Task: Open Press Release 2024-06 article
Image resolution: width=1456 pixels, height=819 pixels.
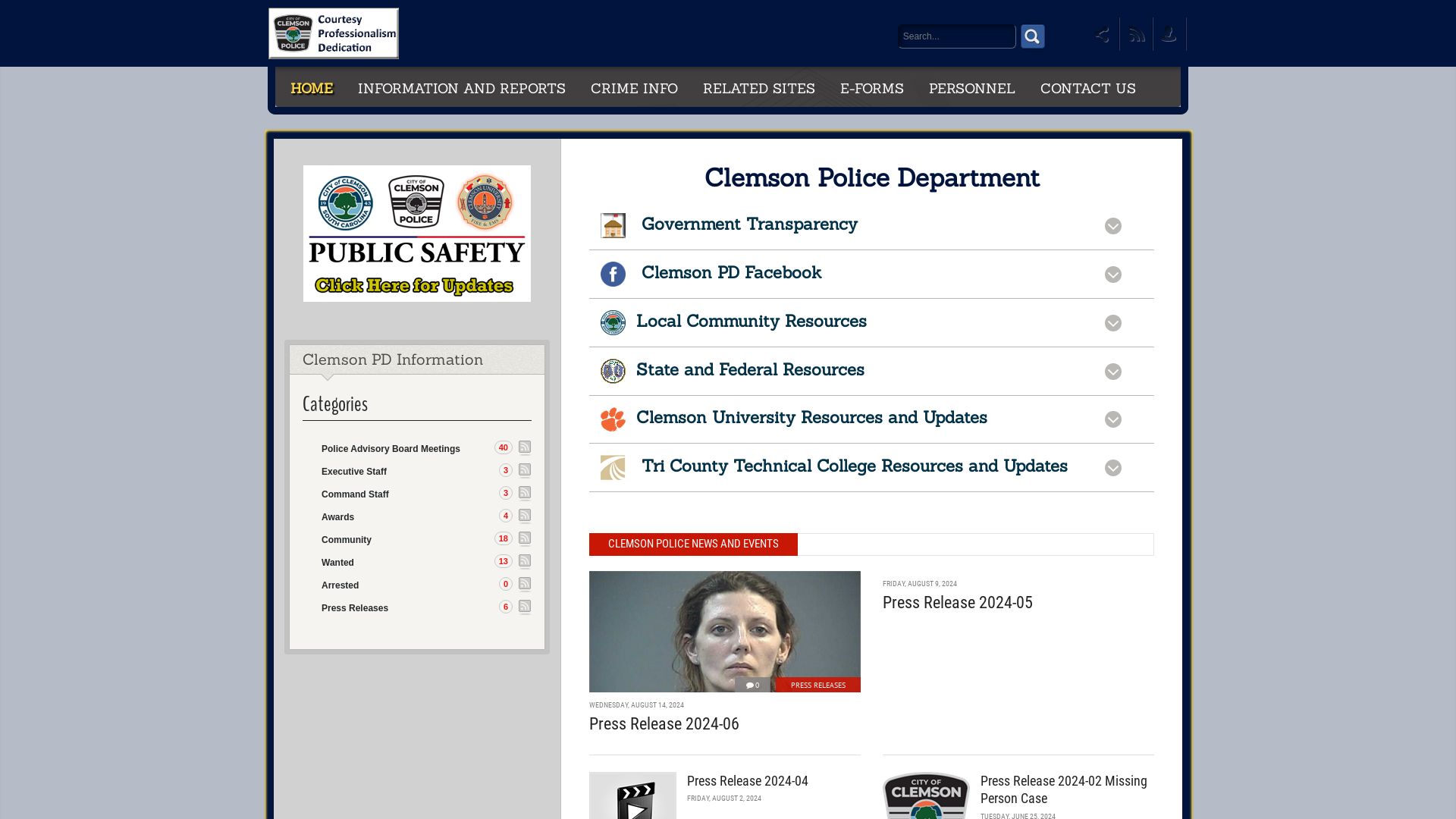Action: (664, 724)
